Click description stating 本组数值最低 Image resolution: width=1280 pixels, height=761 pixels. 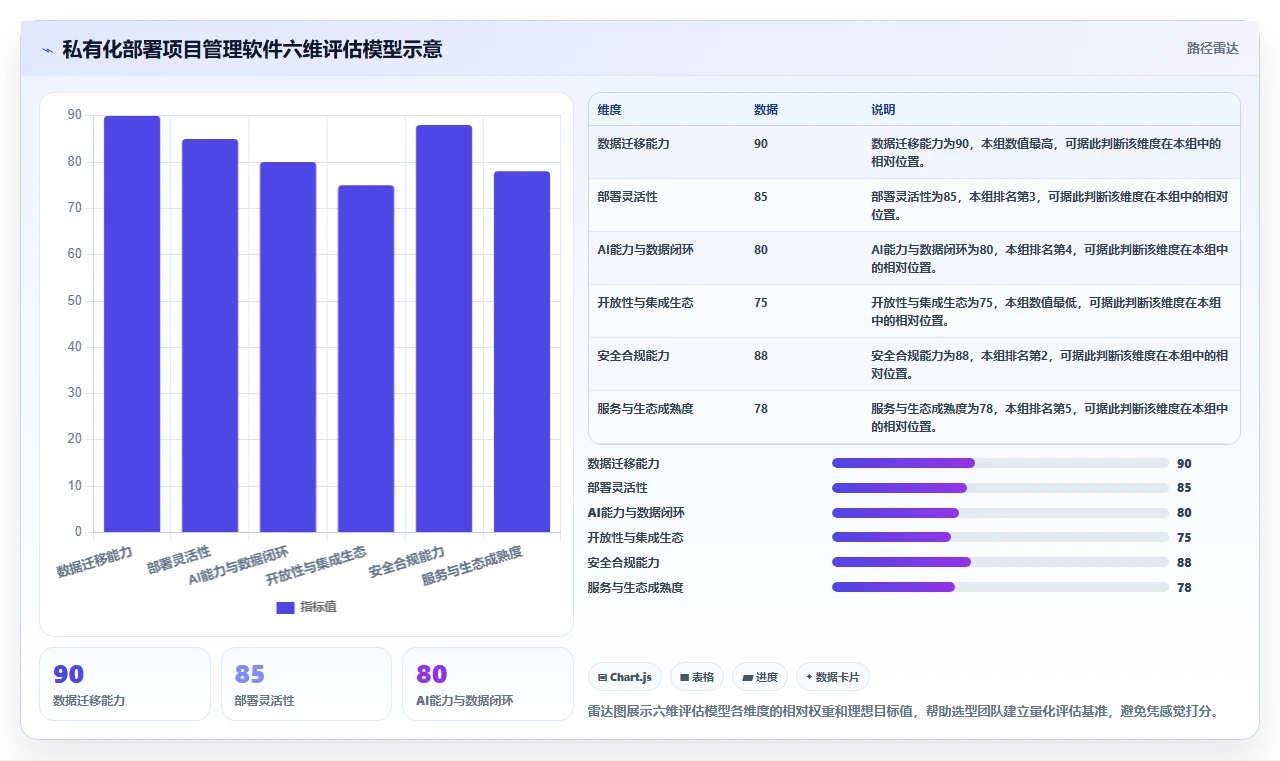pos(1047,312)
